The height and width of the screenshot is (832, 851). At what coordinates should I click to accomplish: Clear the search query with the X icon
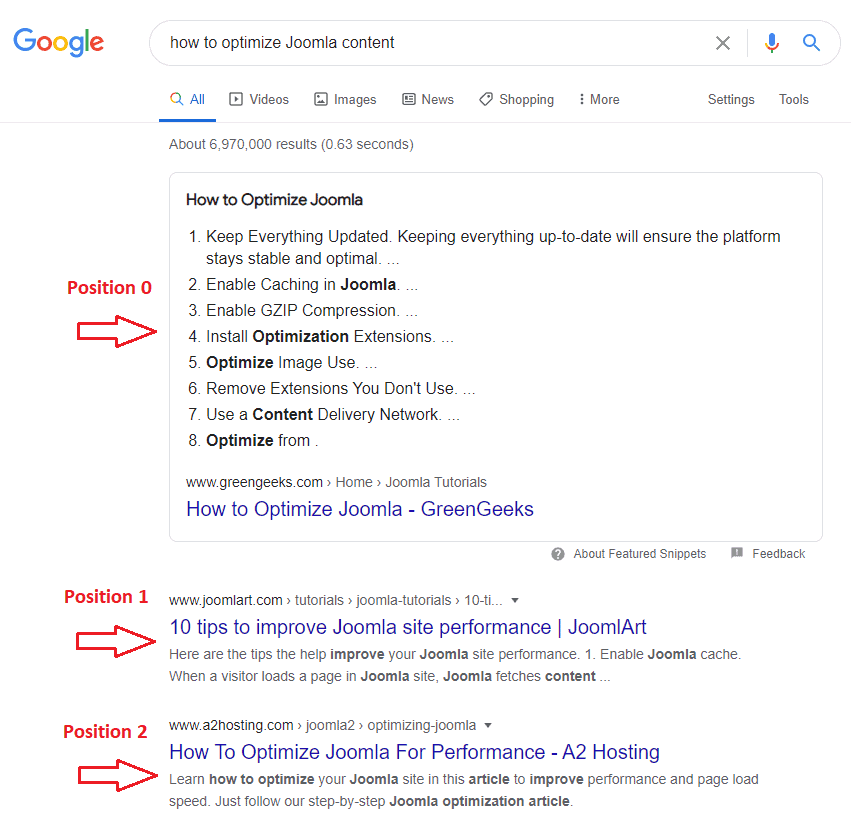722,43
